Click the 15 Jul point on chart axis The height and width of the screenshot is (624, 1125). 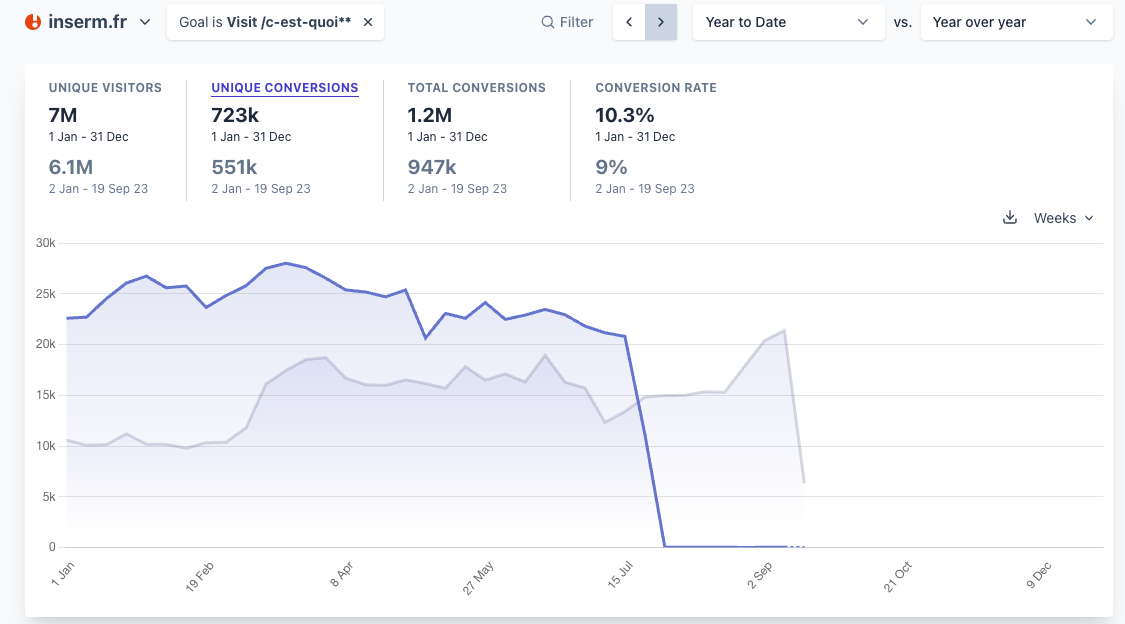coord(622,577)
